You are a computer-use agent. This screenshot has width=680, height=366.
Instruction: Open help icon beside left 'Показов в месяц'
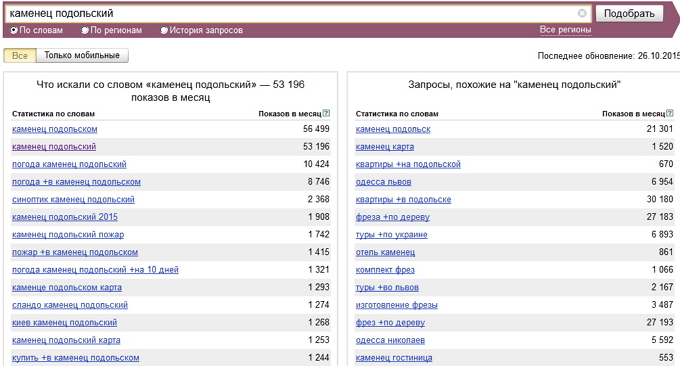tap(326, 113)
